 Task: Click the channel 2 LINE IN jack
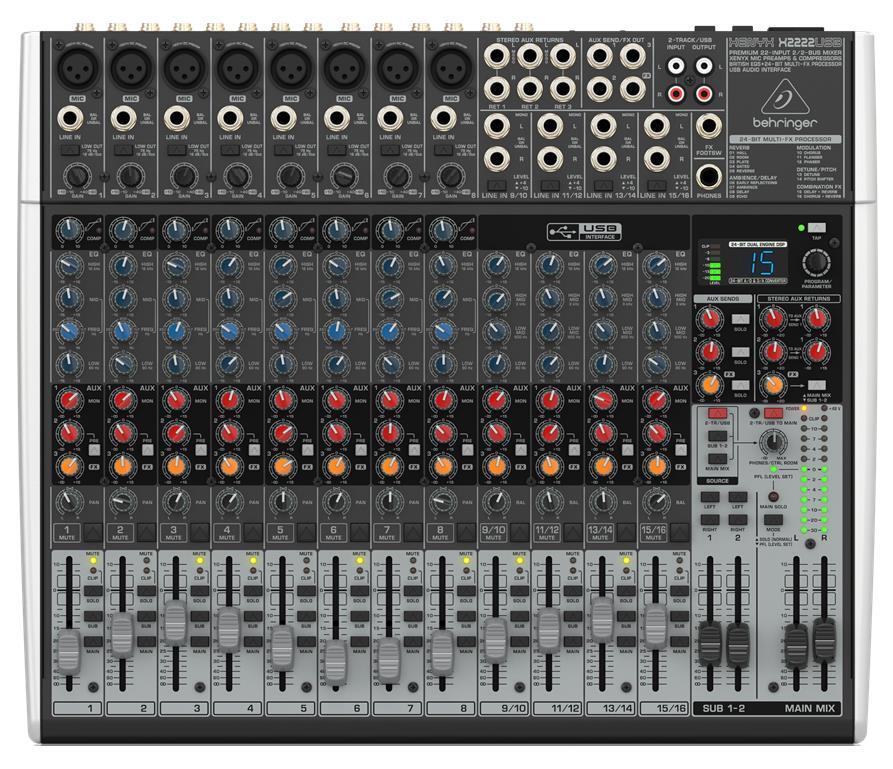(x=124, y=118)
